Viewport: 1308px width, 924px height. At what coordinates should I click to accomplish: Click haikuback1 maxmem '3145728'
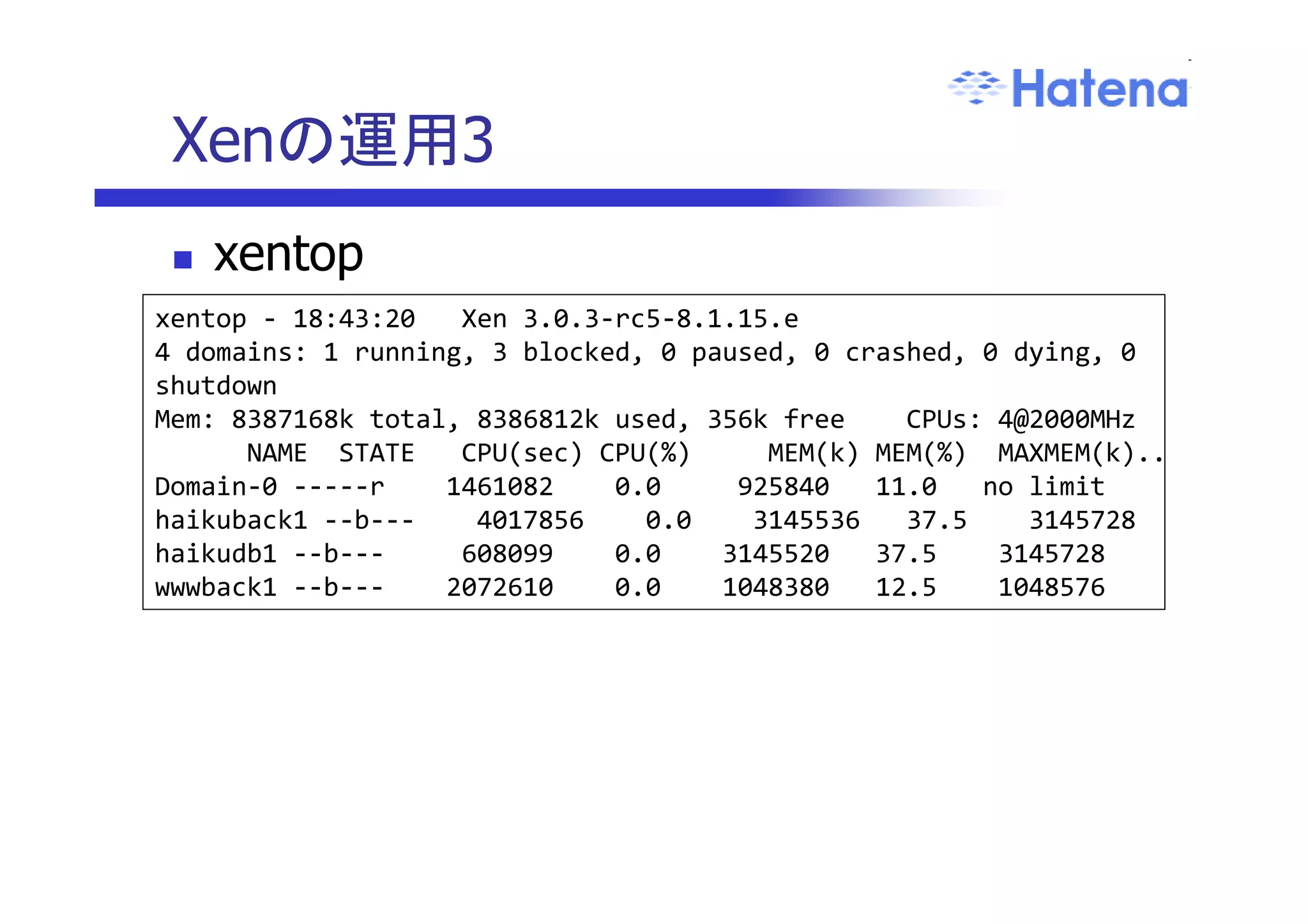[1082, 520]
